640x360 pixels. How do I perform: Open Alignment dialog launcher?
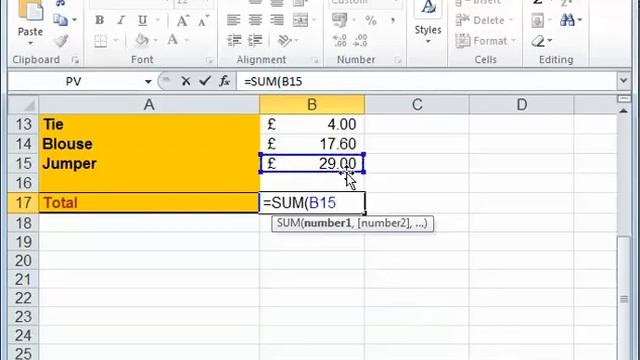[x=316, y=60]
